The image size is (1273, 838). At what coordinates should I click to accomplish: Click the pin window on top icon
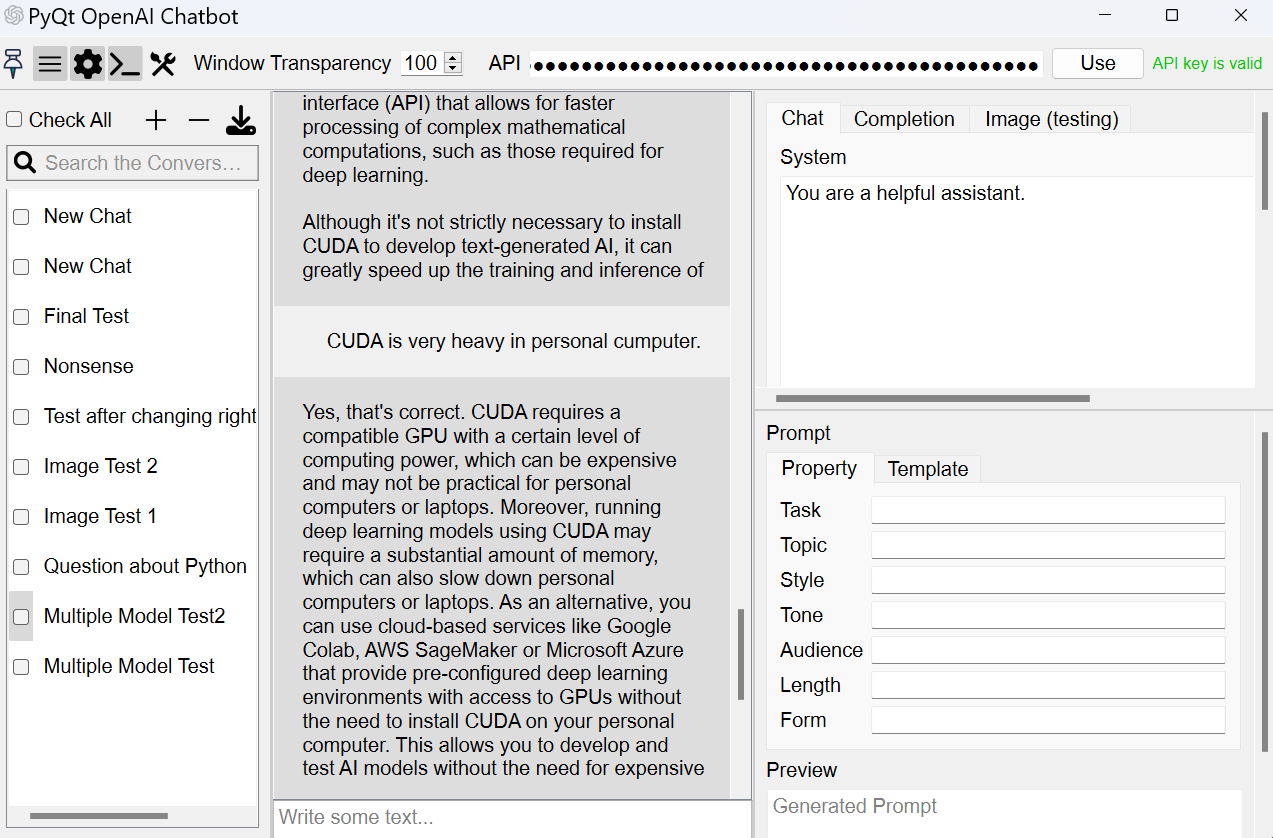point(13,64)
